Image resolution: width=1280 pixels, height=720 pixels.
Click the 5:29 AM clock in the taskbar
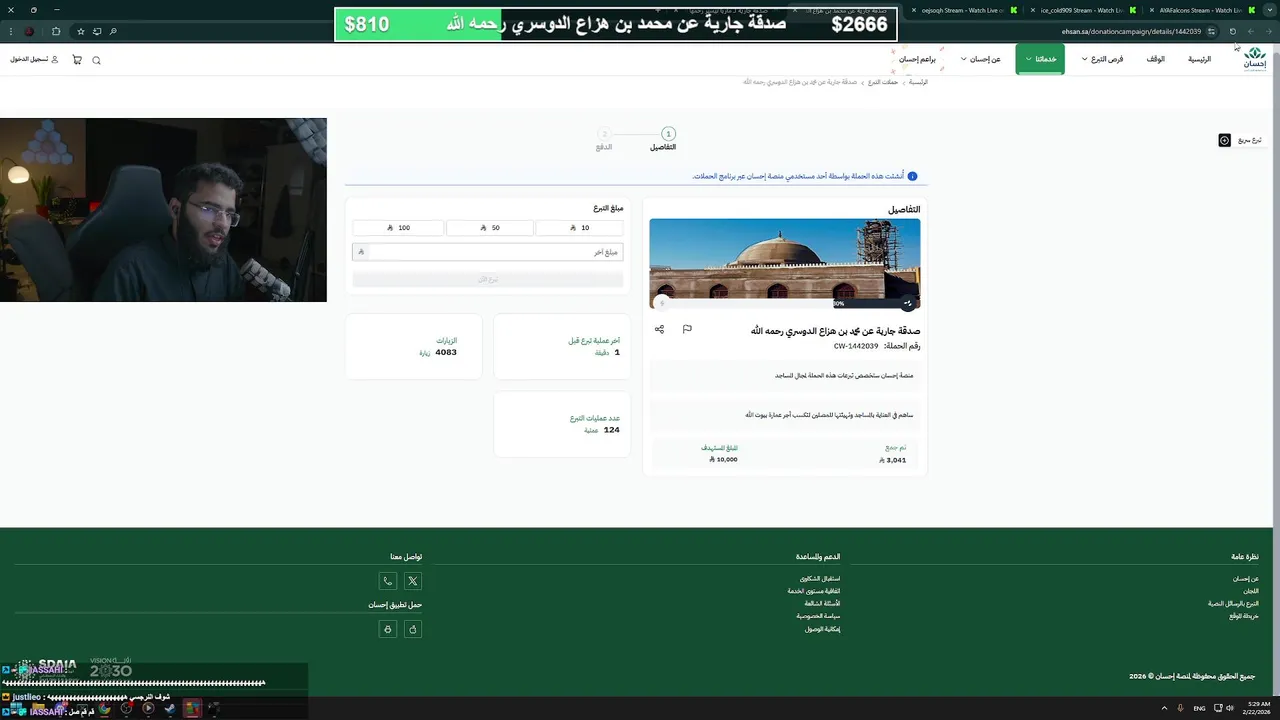coord(1259,704)
